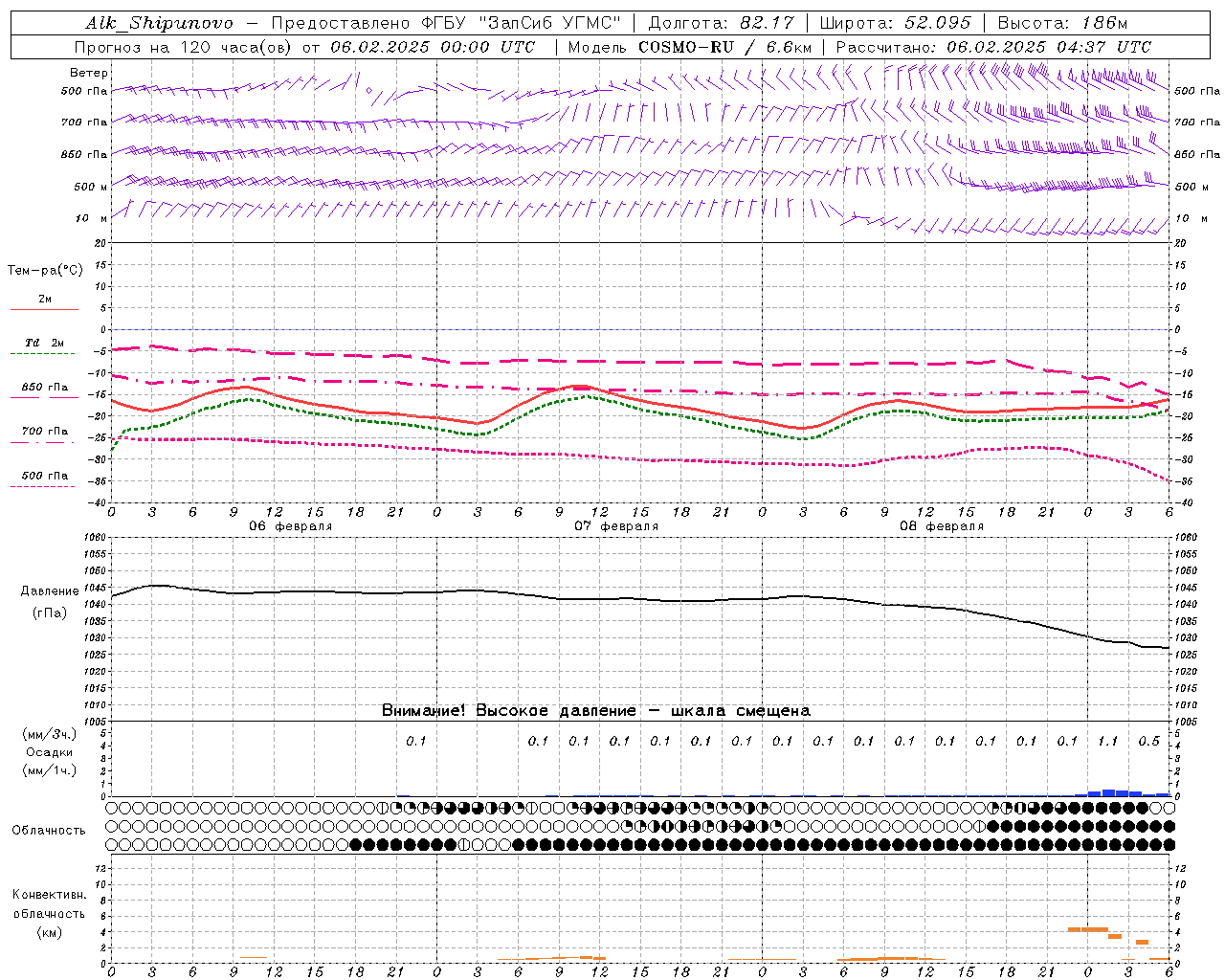Image resolution: width=1225 pixels, height=980 pixels.
Task: Click the Осадки precipitation label
Action: coord(50,752)
